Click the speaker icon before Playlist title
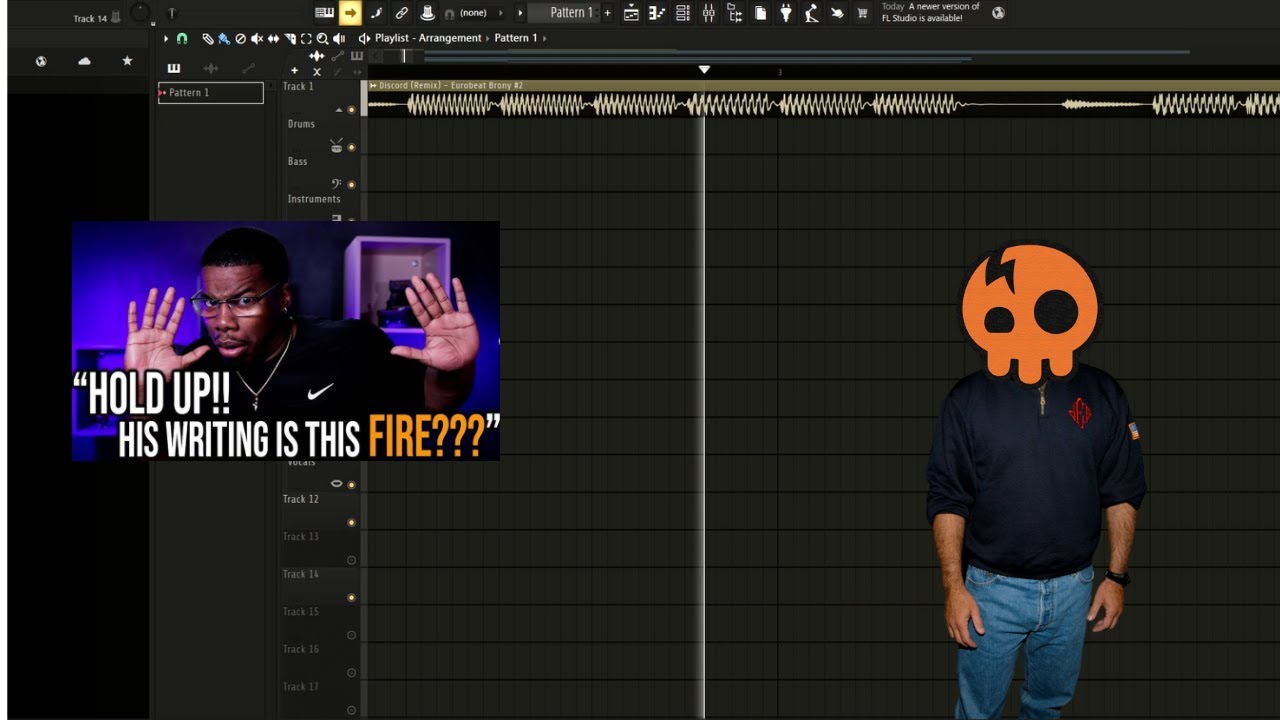 click(364, 38)
